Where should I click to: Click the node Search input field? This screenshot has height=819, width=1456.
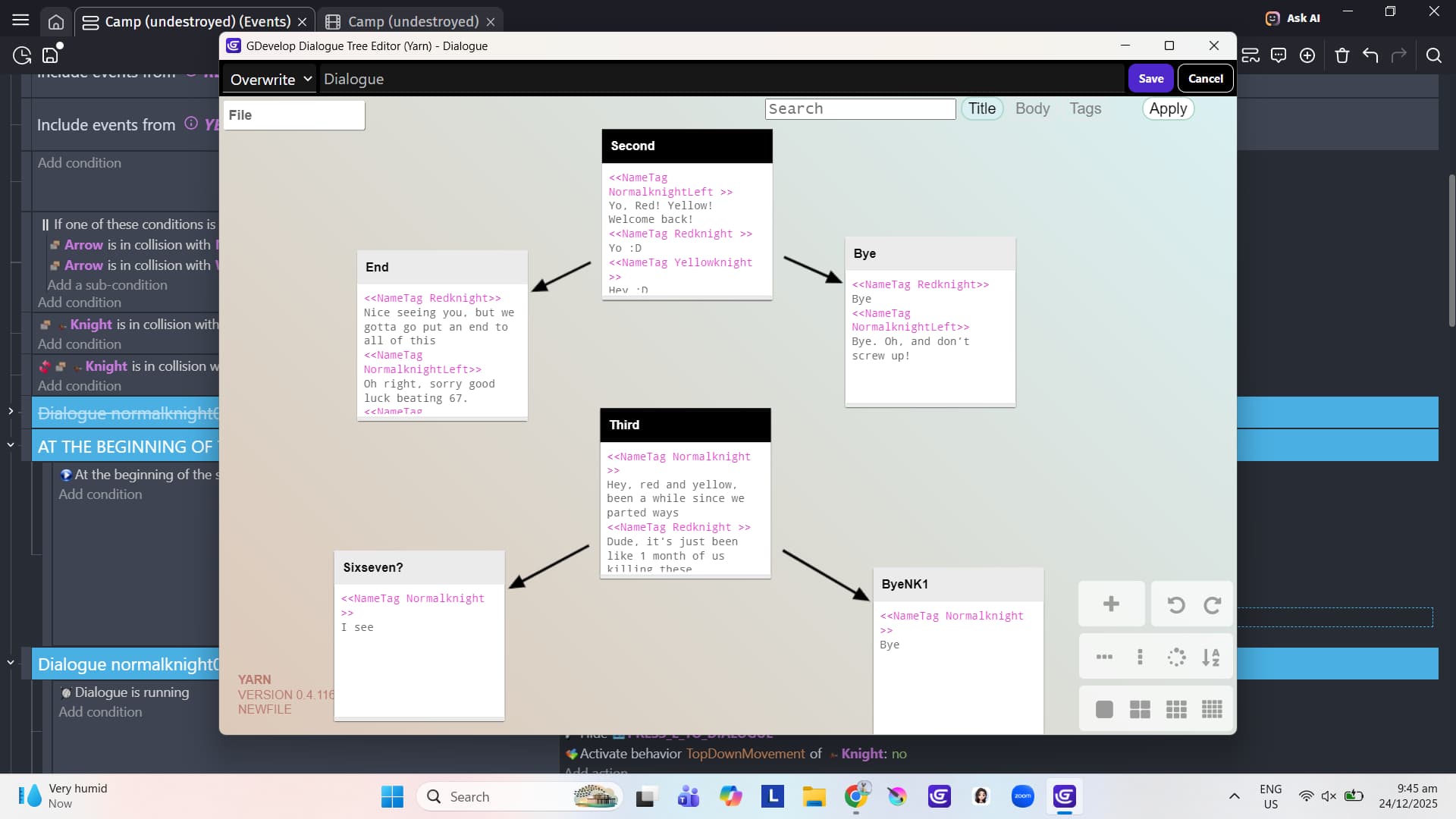(860, 108)
